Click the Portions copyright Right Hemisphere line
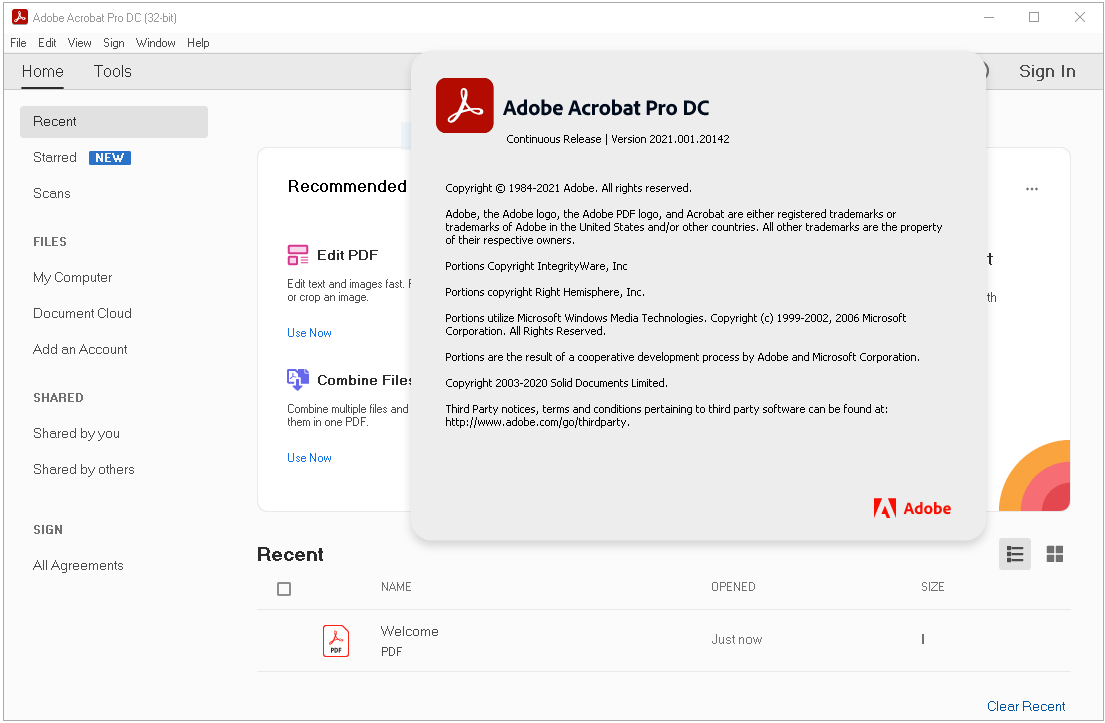 545,292
